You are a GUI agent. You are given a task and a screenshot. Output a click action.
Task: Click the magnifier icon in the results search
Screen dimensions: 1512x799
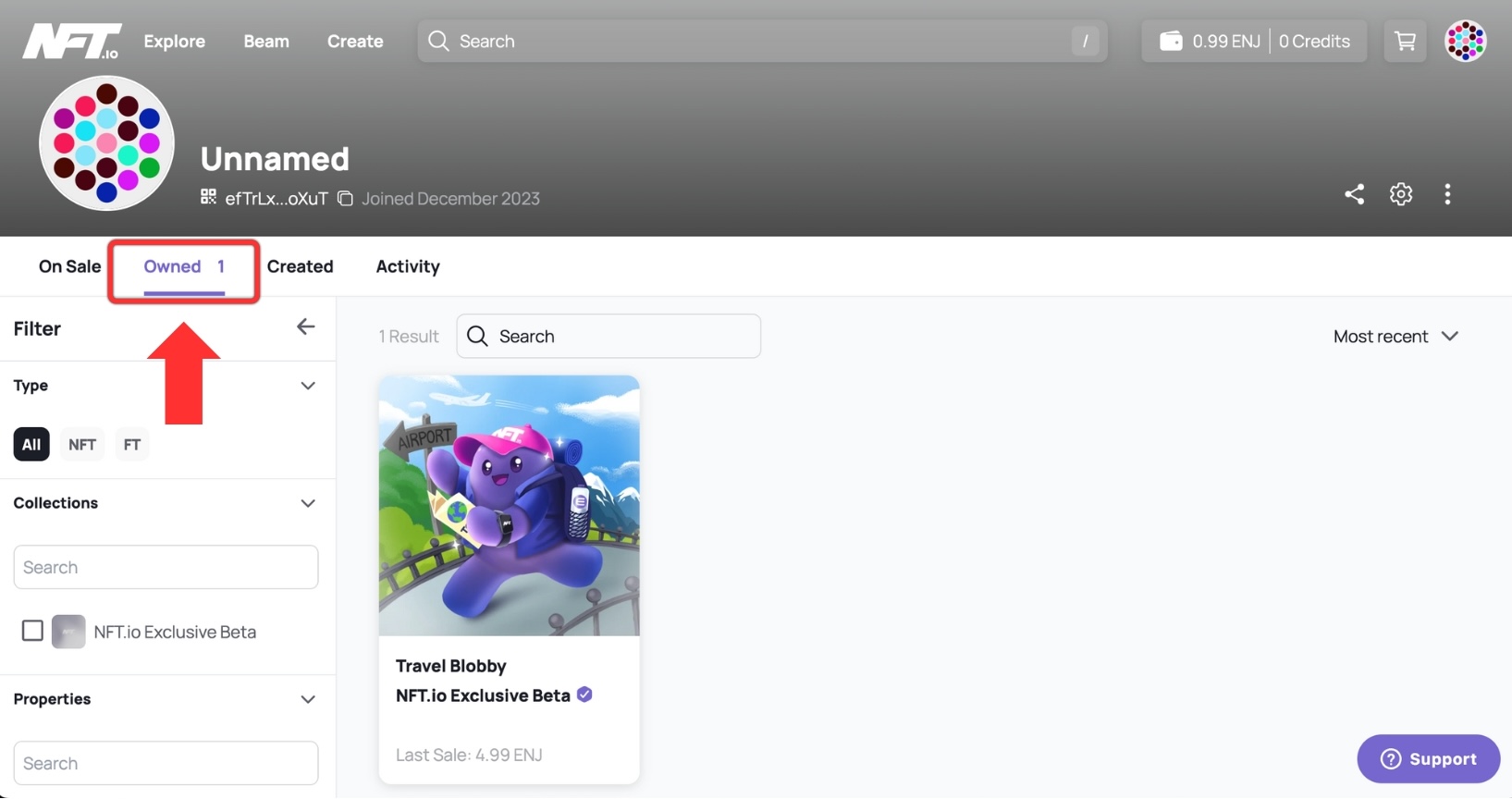[477, 336]
